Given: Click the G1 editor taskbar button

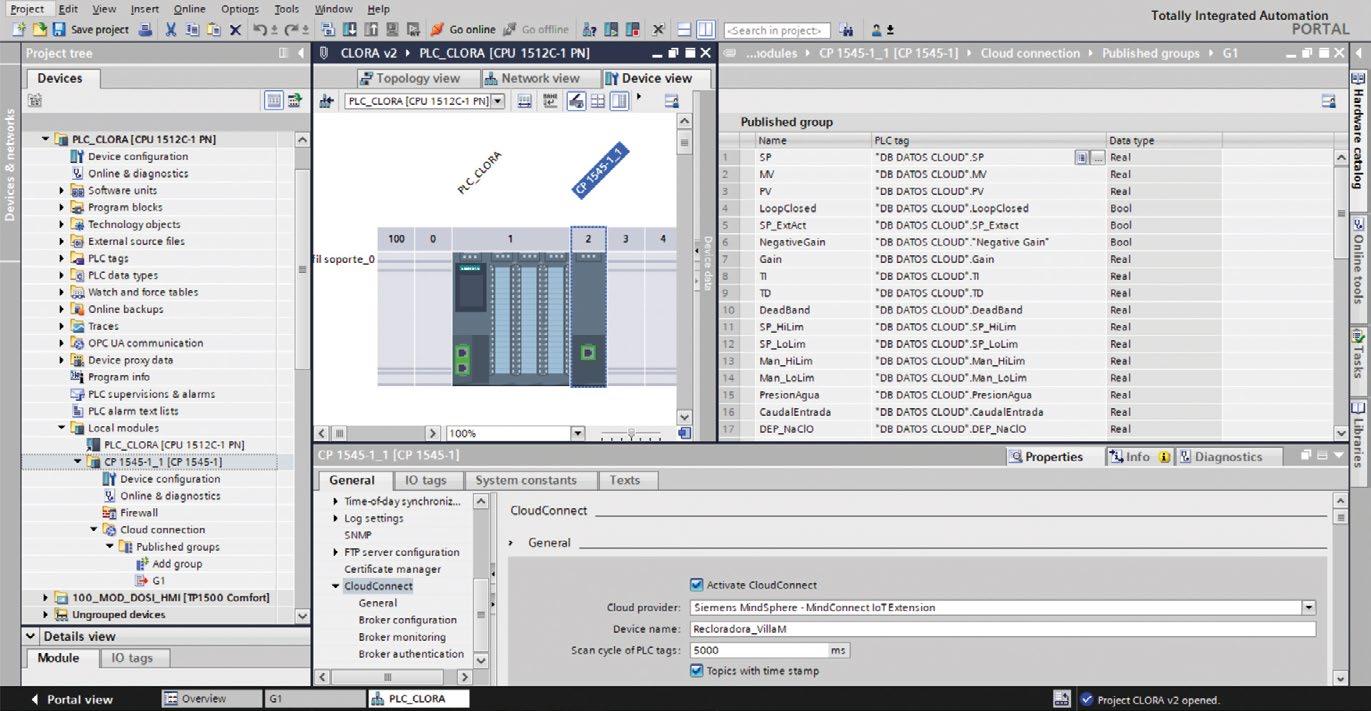Looking at the screenshot, I should click(313, 699).
